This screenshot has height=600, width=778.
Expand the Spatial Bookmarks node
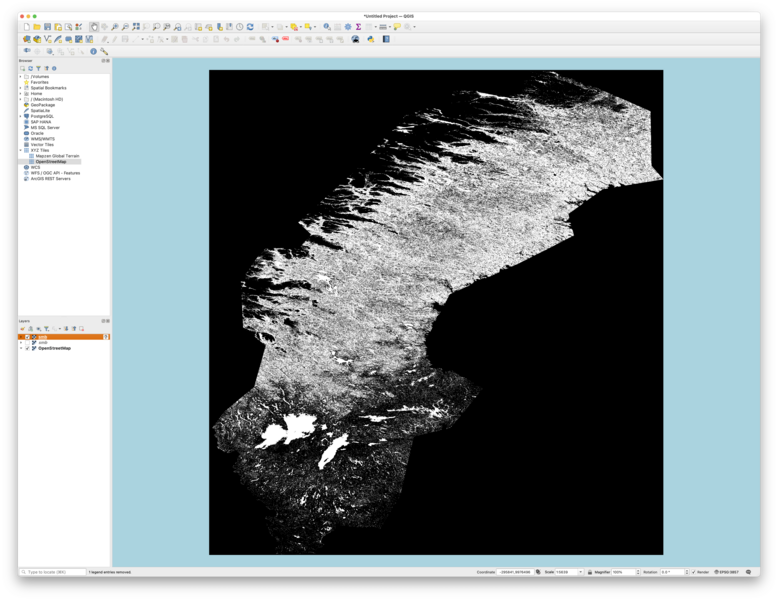21,88
